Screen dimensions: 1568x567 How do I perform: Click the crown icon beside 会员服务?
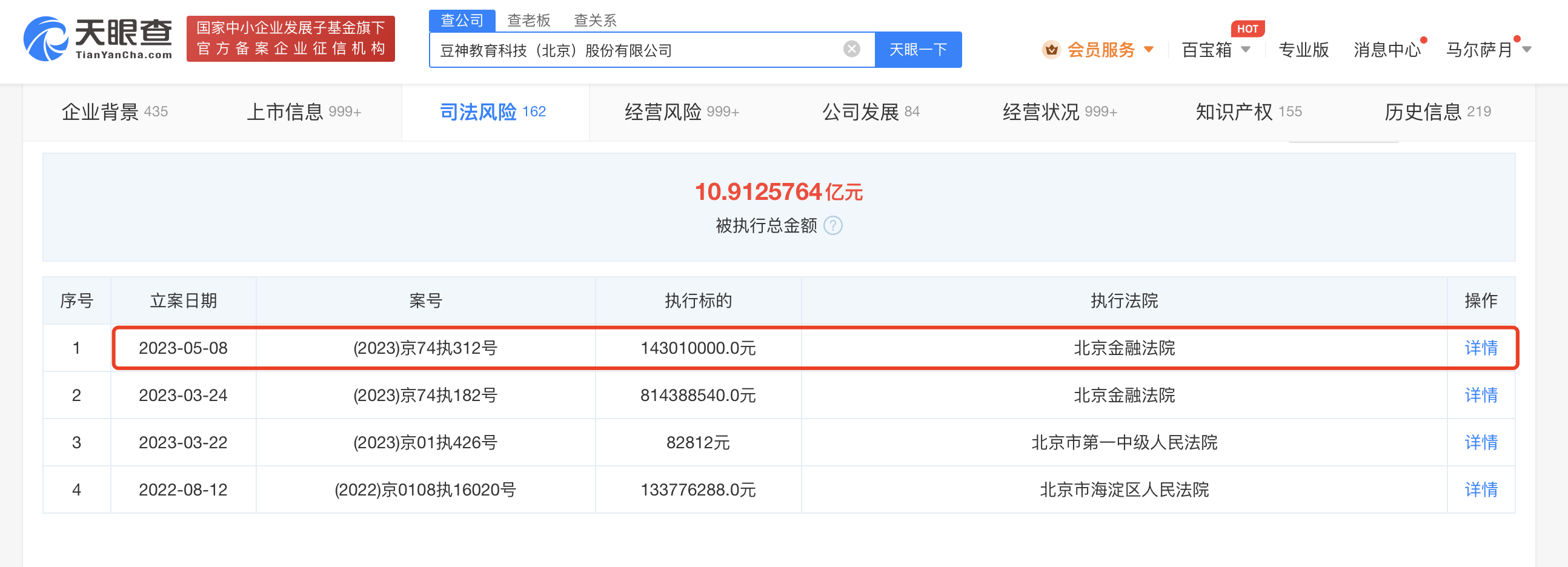(1051, 50)
